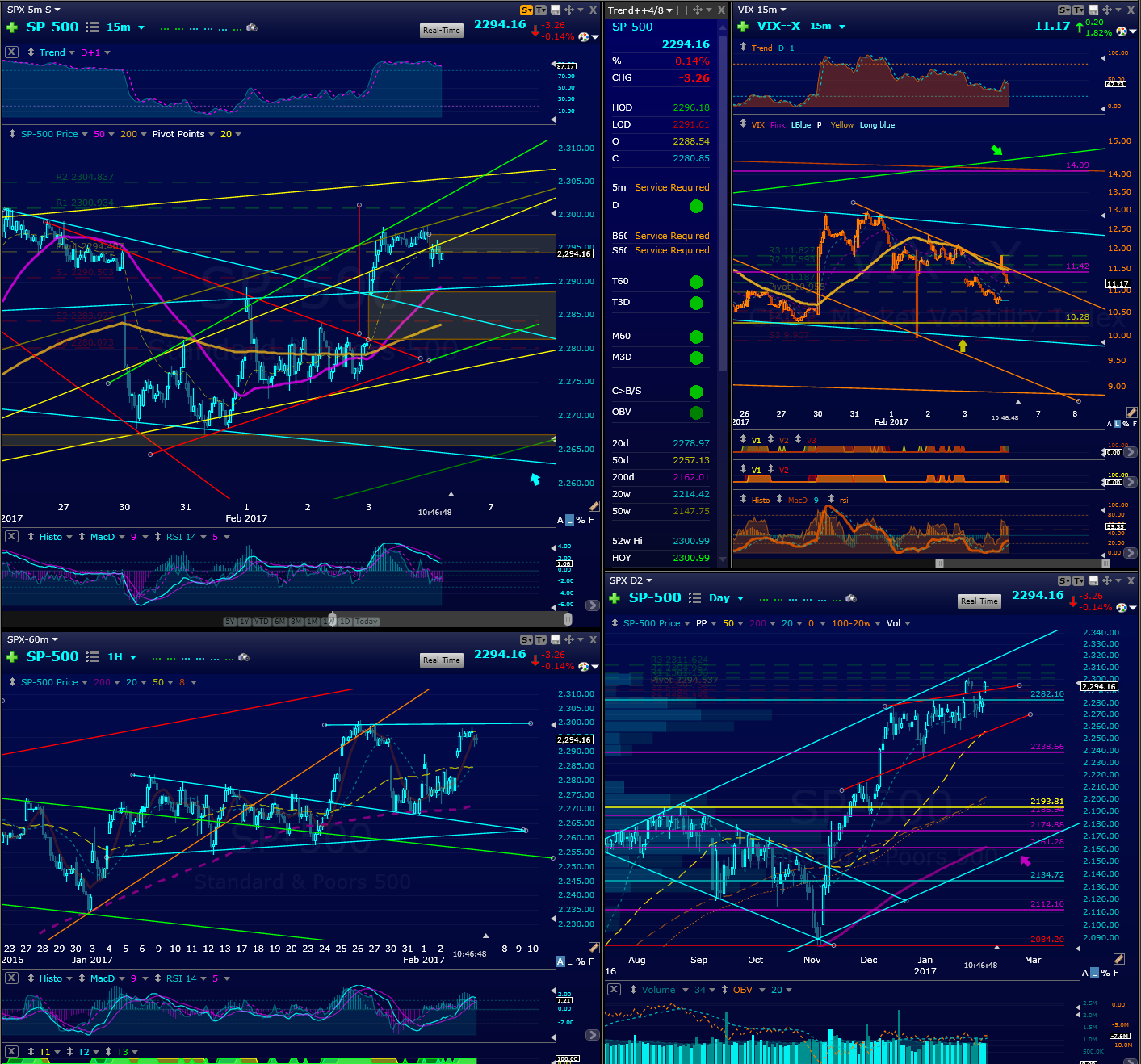Select Today range button under SPX 5m chart
Screen dimensions: 1141x1064
coord(366,622)
